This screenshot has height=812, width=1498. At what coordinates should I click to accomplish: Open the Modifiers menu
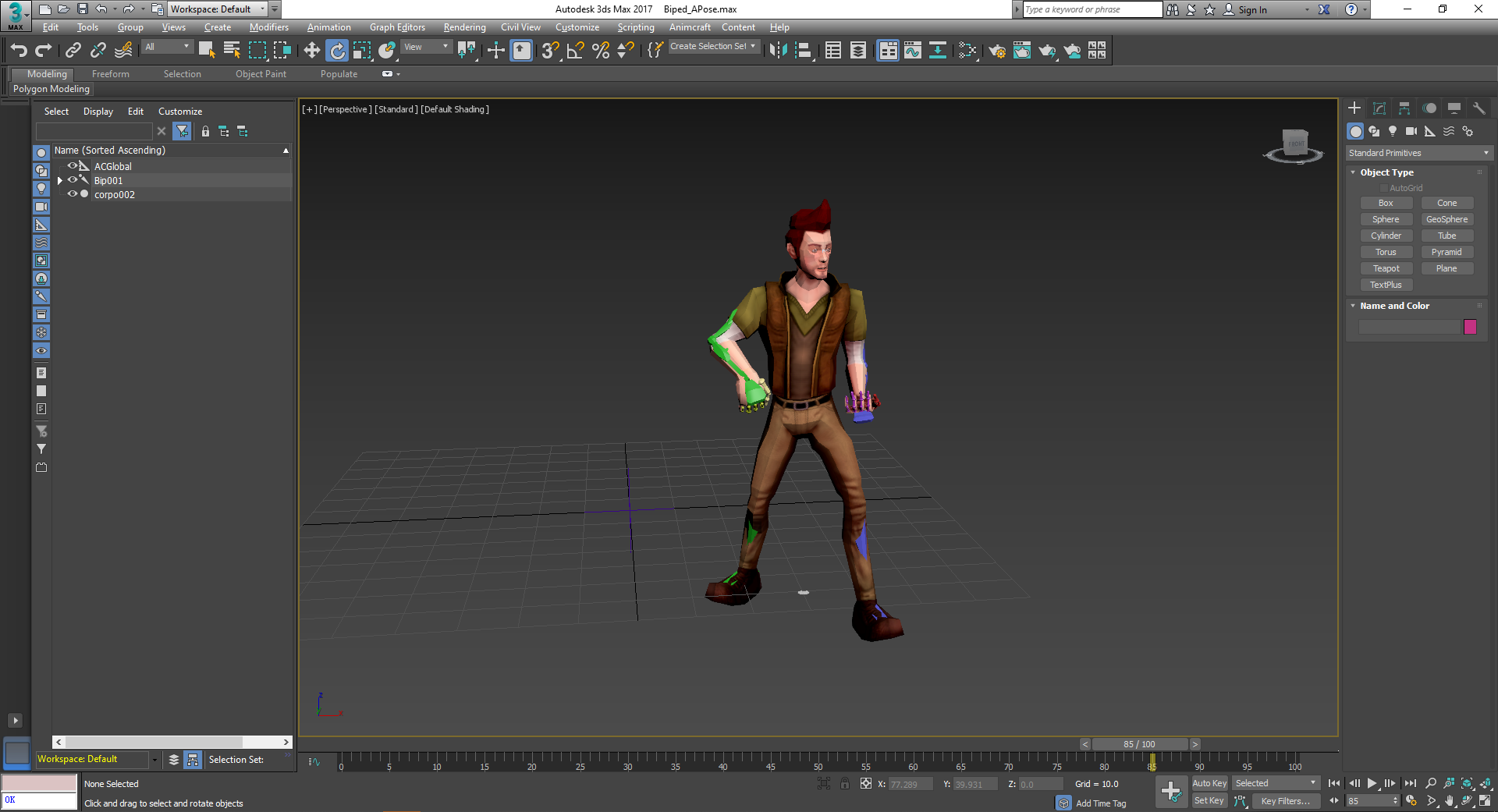[269, 27]
